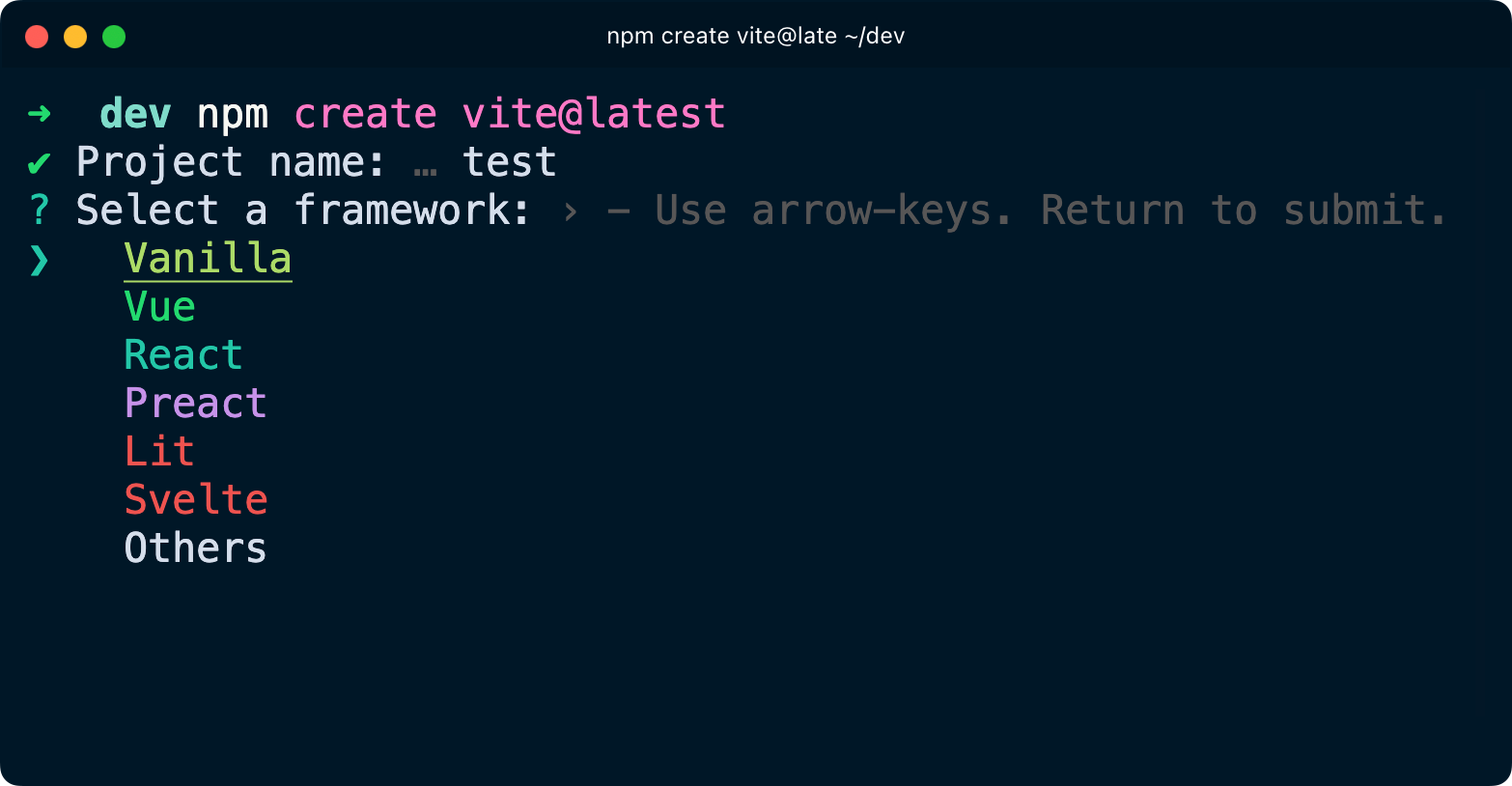Image resolution: width=1512 pixels, height=786 pixels.
Task: Choose Lit from the framework list
Action: [160, 452]
